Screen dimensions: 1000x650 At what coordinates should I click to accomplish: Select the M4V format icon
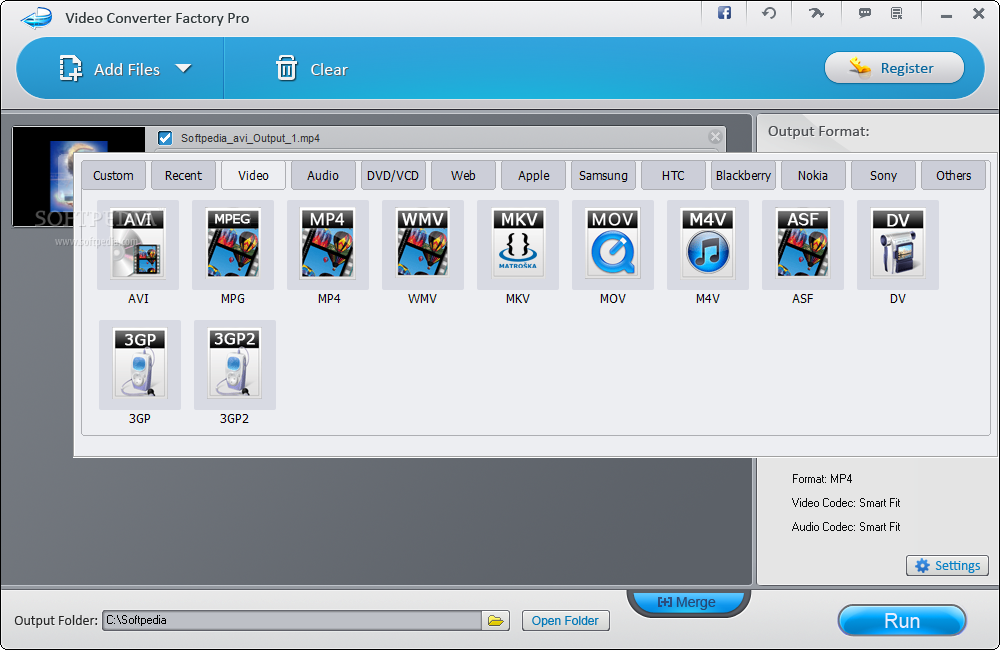708,245
